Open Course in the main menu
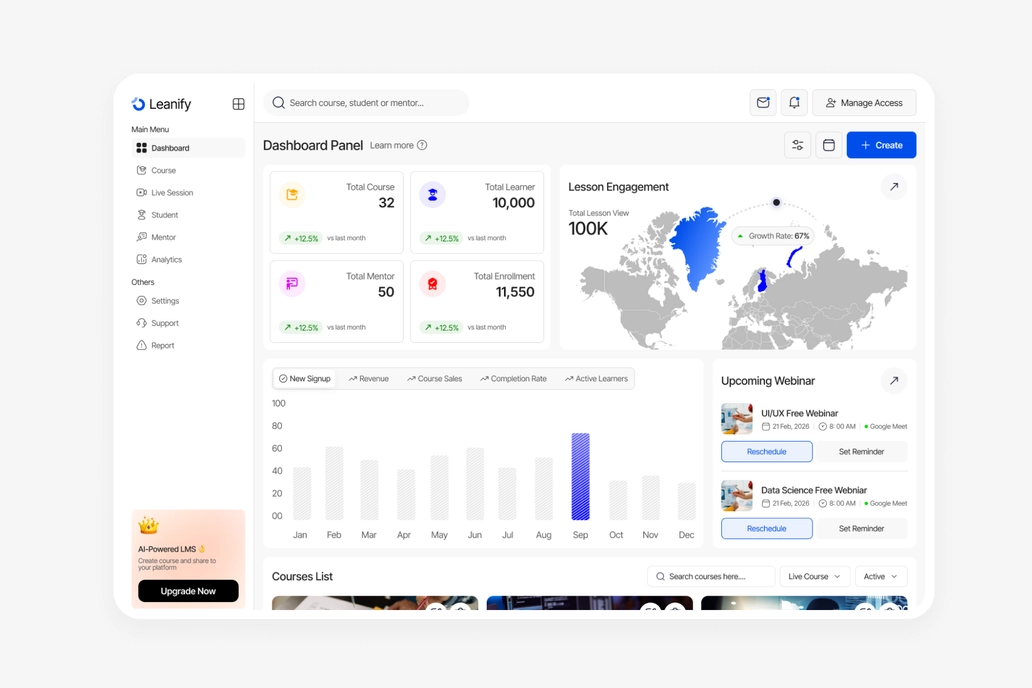 pos(188,171)
